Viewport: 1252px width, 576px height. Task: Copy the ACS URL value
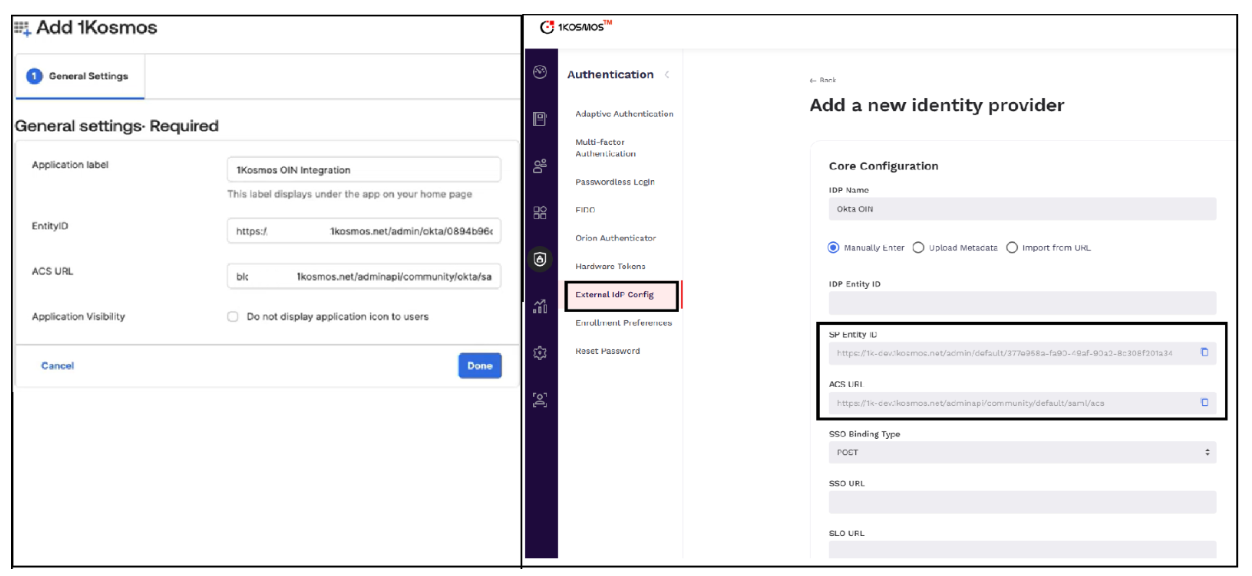1204,402
